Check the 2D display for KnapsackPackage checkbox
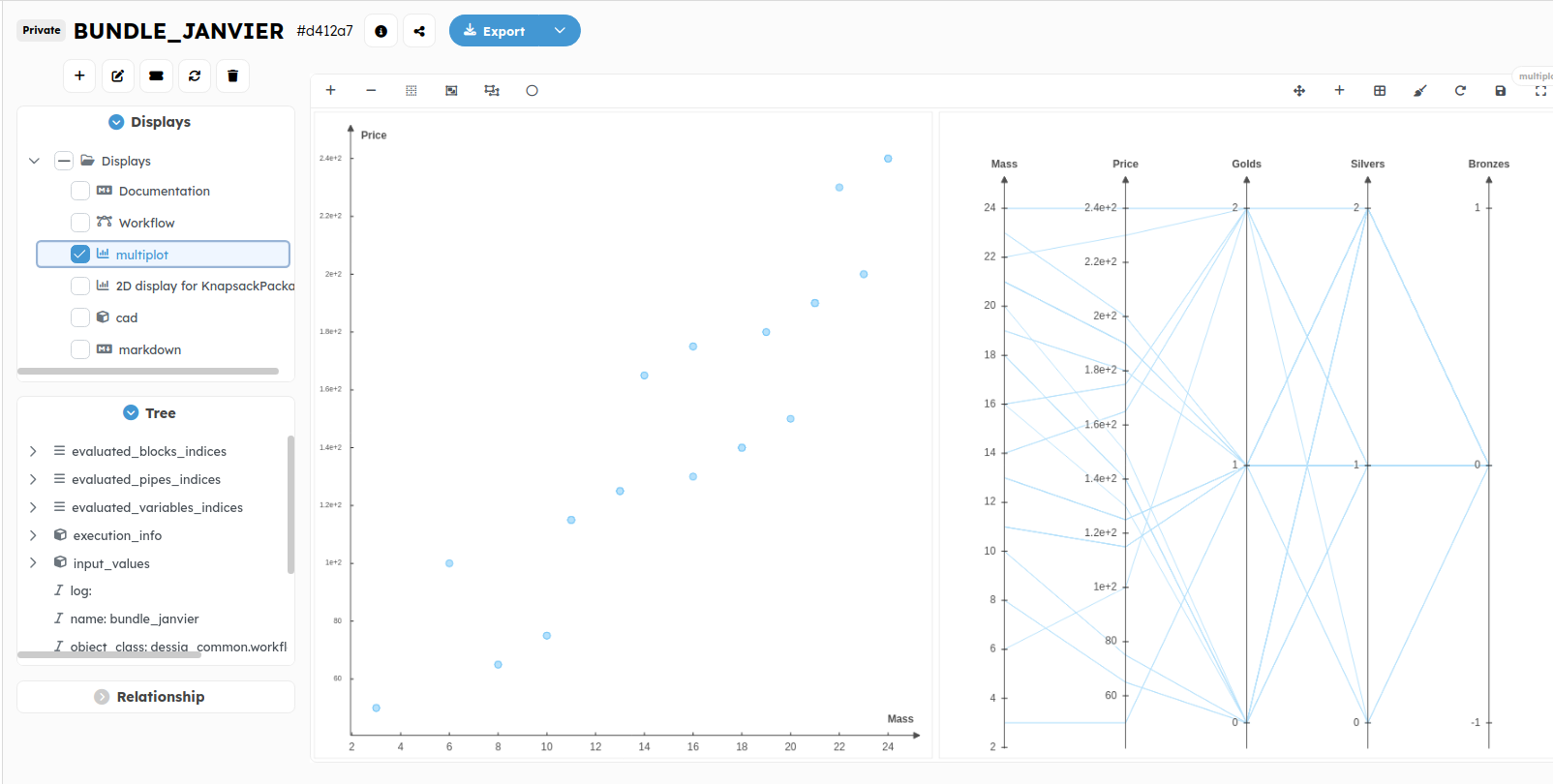1553x784 pixels. [x=80, y=286]
